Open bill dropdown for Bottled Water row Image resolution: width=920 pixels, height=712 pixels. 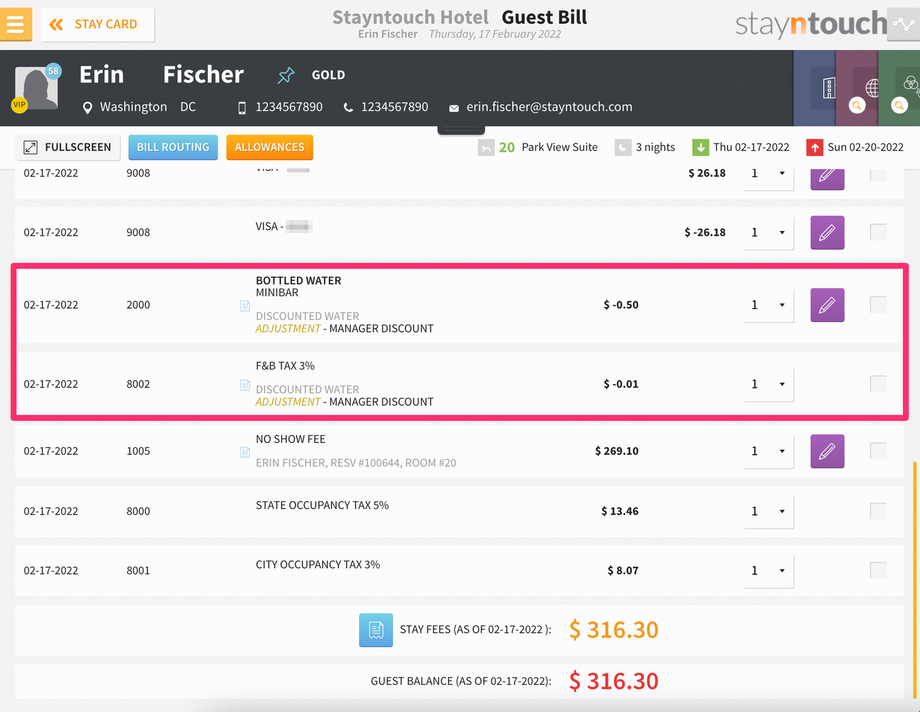click(x=769, y=305)
